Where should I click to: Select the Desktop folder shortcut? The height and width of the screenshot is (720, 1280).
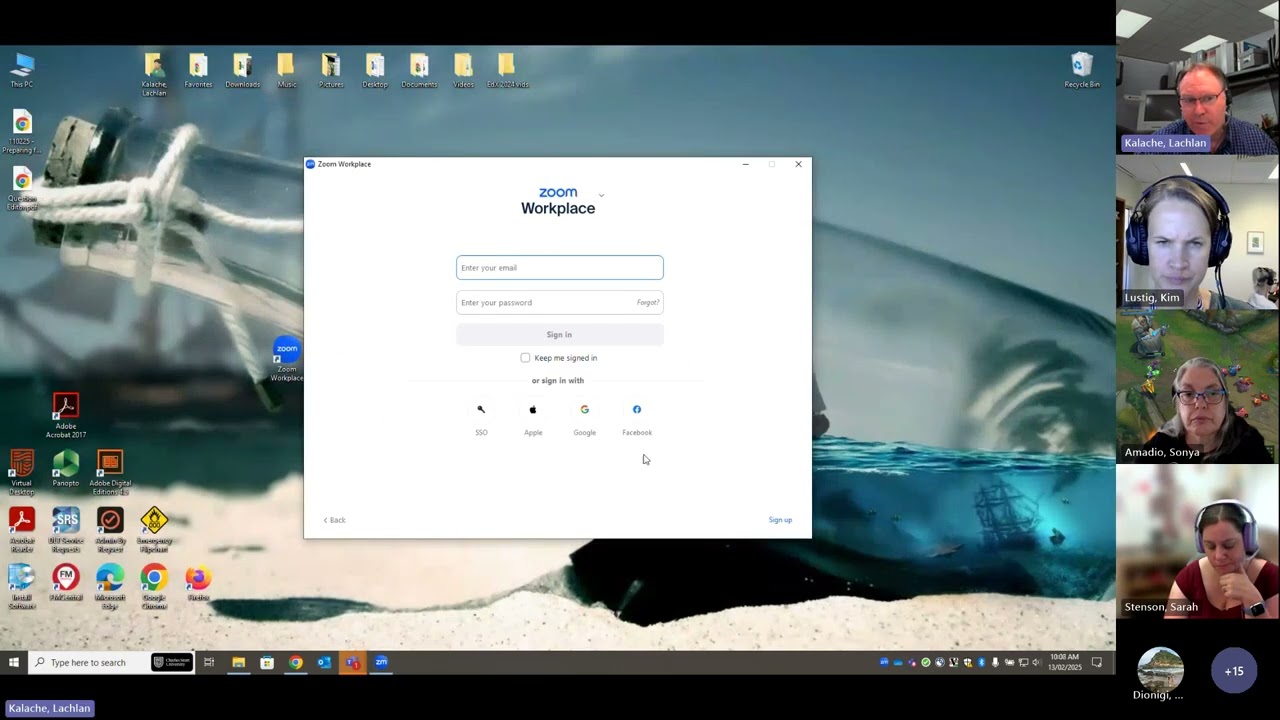pyautogui.click(x=375, y=71)
